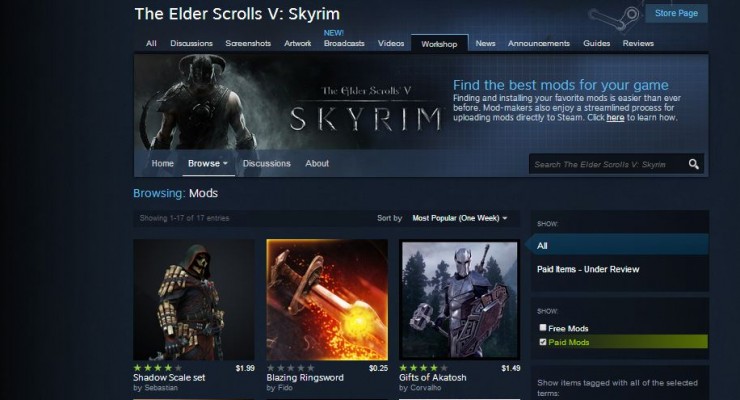Click Shadow Scale set star rating
The height and width of the screenshot is (400, 740).
(x=157, y=368)
